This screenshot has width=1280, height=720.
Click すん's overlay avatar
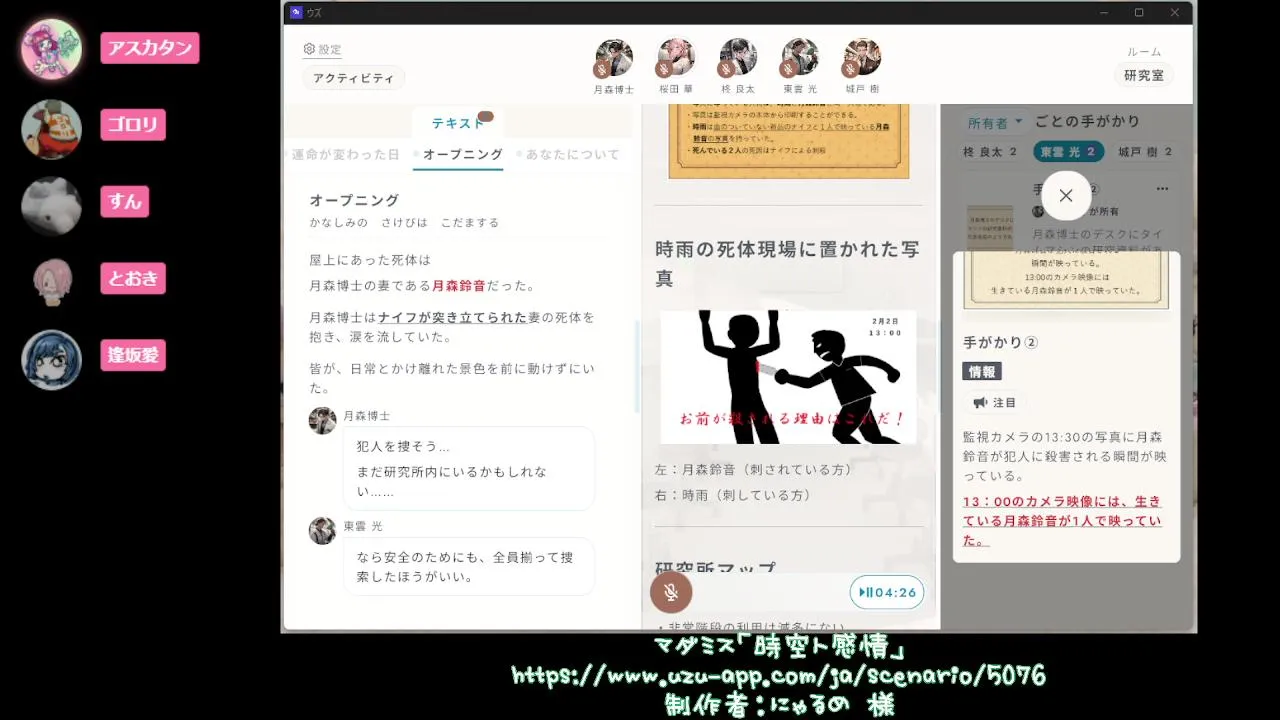click(x=51, y=206)
